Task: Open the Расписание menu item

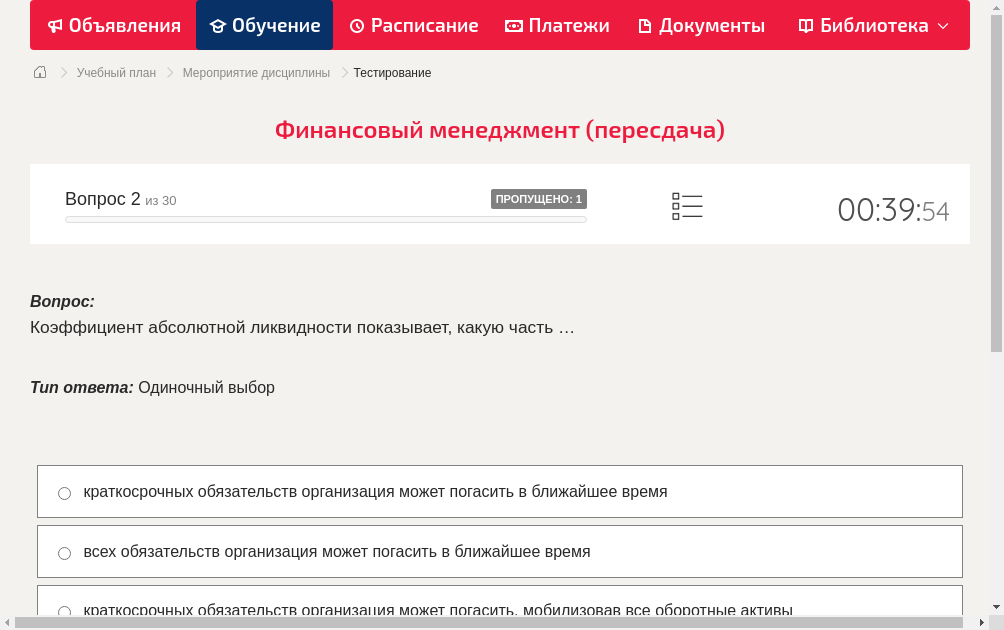Action: tap(413, 25)
